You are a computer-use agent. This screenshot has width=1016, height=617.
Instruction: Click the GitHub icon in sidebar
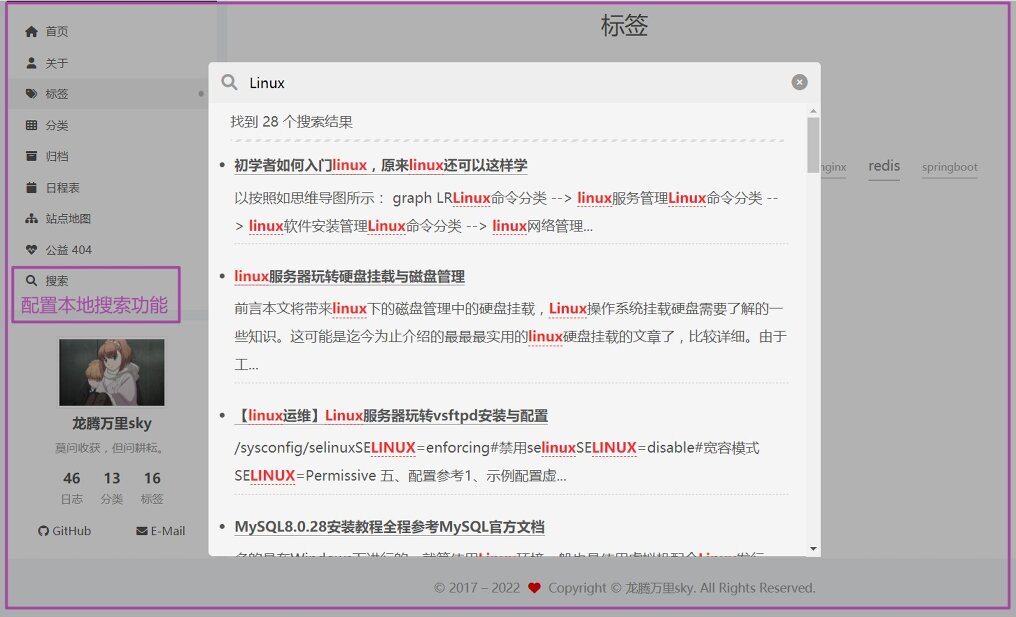[43, 531]
